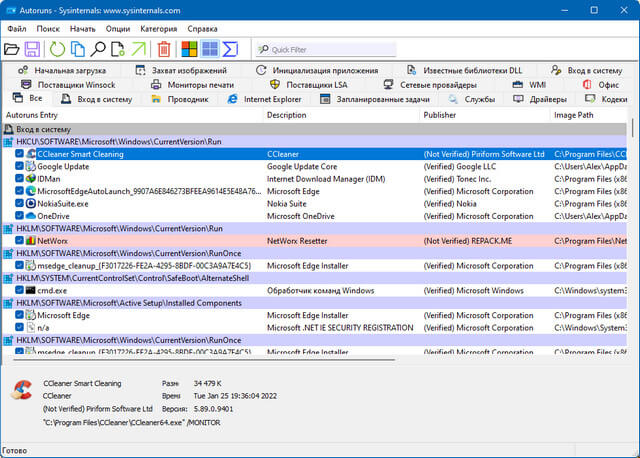Delete the selected entry with trash icon
The width and height of the screenshot is (640, 458).
[x=164, y=49]
